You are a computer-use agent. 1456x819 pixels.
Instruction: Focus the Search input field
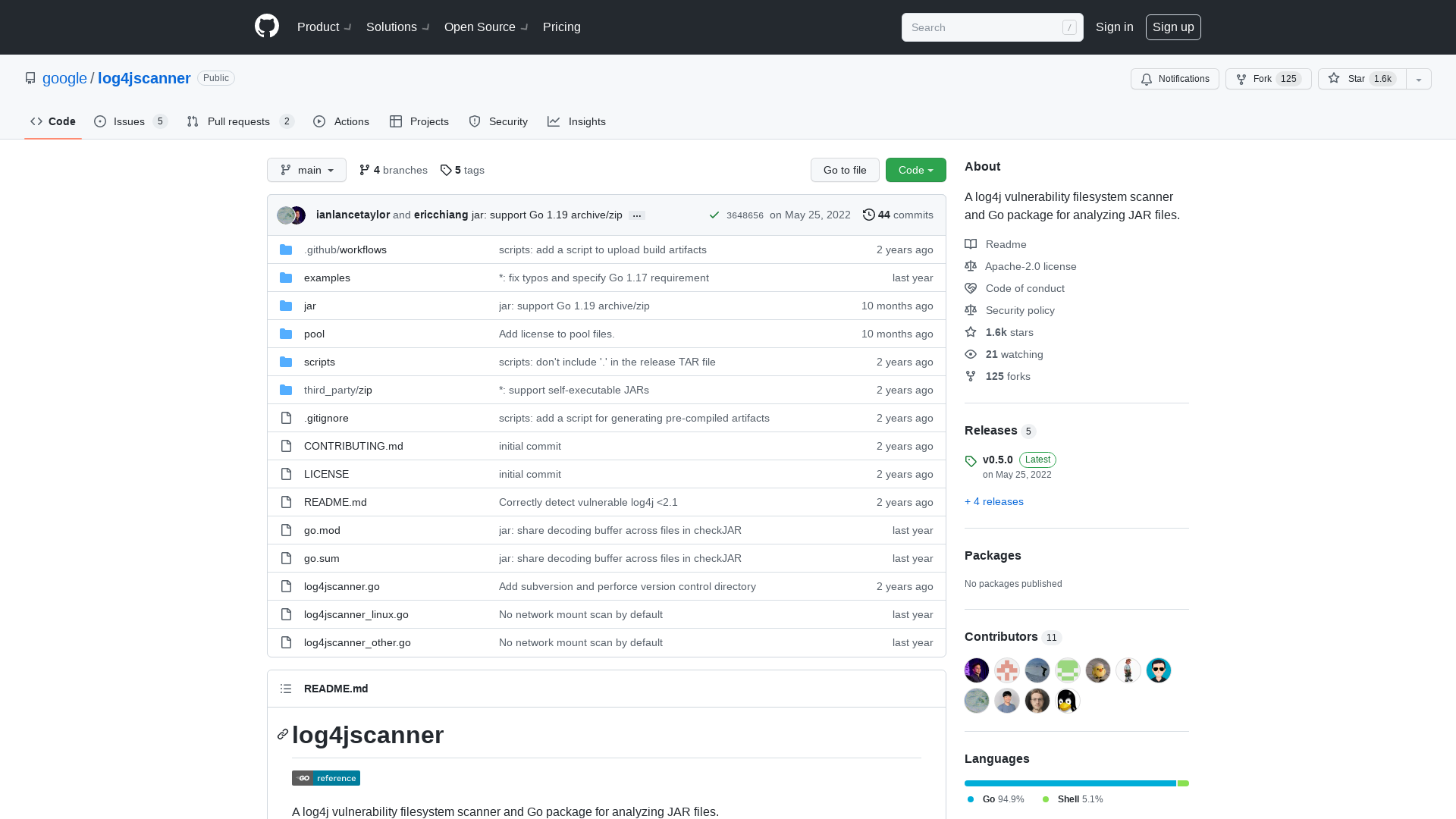click(x=992, y=27)
